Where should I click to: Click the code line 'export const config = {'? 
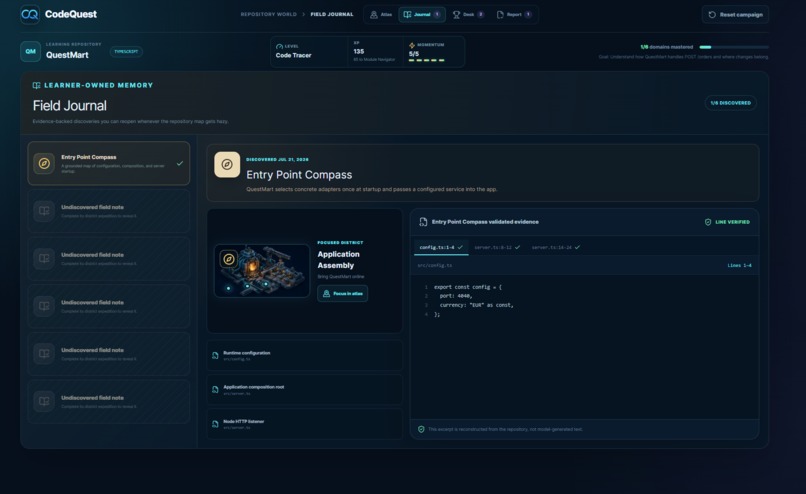tap(468, 287)
